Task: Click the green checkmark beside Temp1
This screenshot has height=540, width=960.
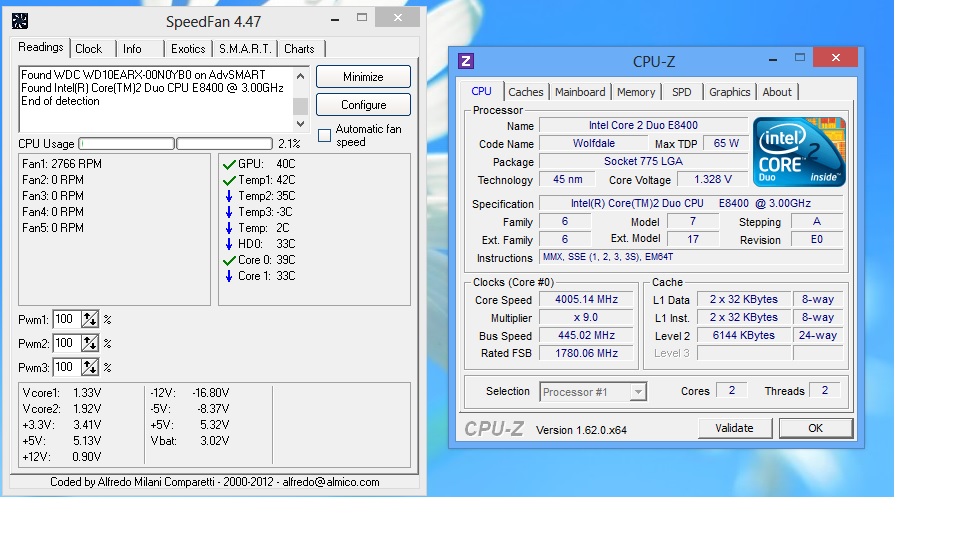Action: pos(229,180)
